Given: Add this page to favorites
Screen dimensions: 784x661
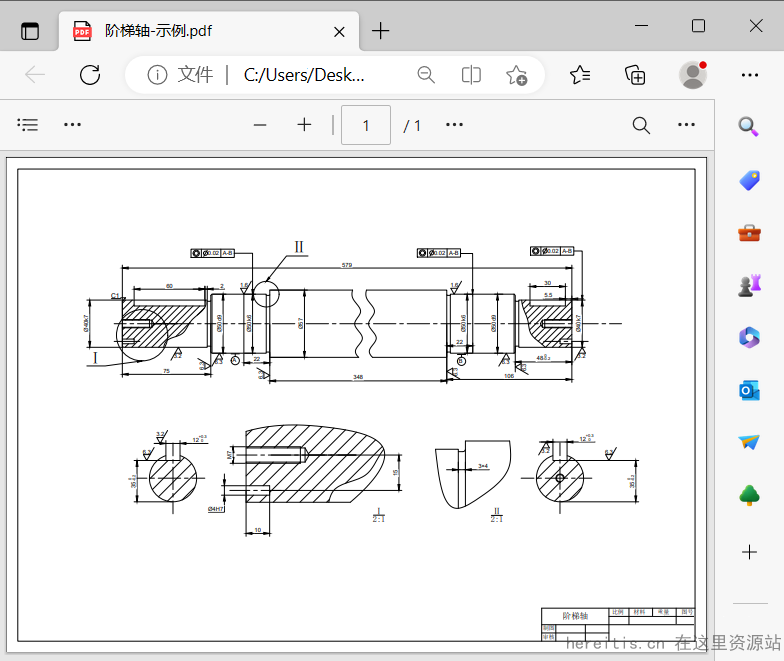Looking at the screenshot, I should click(x=516, y=75).
